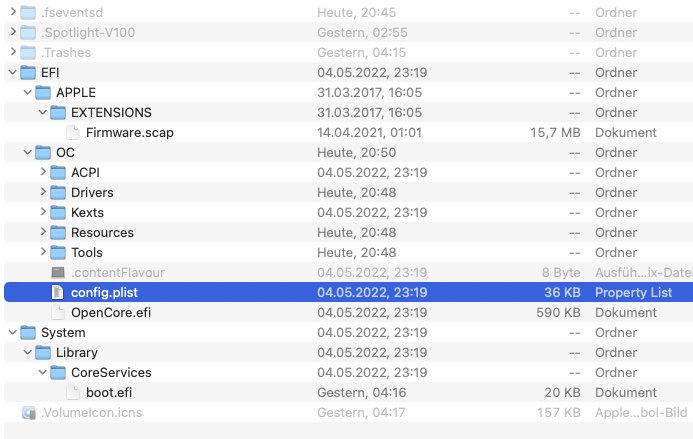Click the OpenCore.efi file icon
The image size is (693, 439).
(x=58, y=312)
